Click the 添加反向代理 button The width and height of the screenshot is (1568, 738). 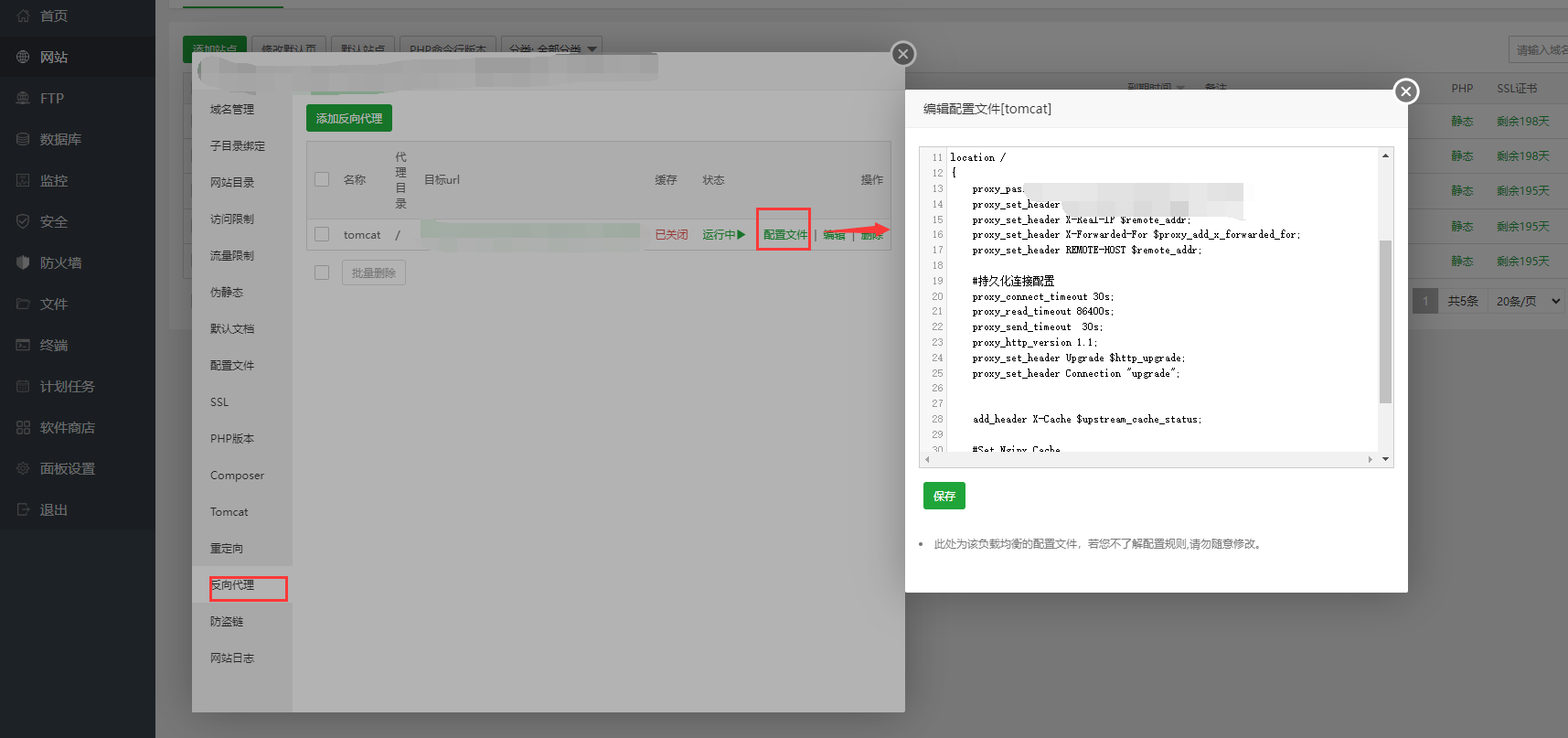349,118
